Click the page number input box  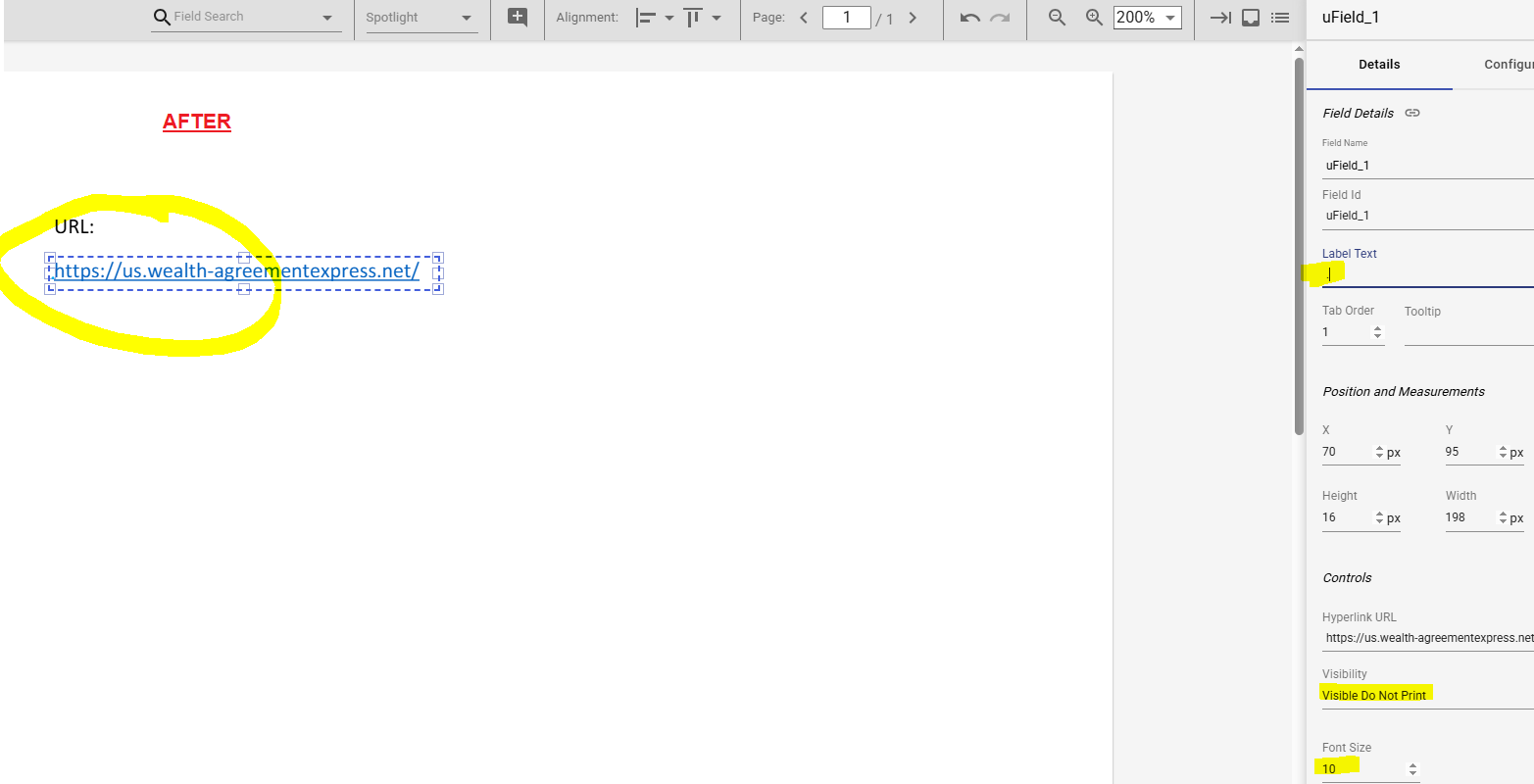coord(847,18)
